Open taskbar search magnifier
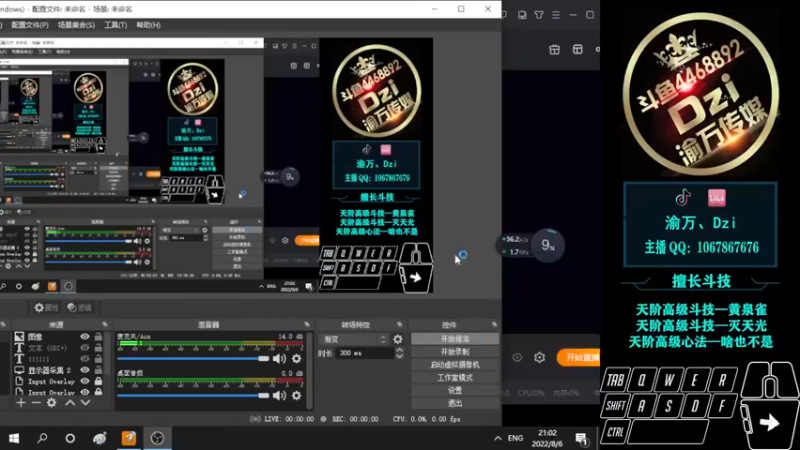800x450 pixels. coord(42,438)
